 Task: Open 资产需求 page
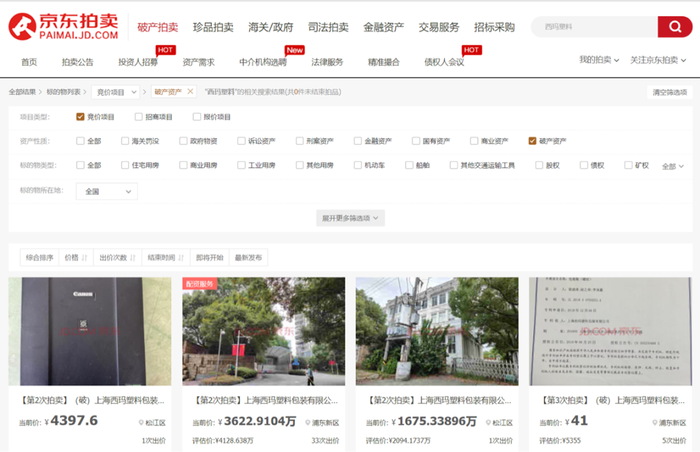199,62
